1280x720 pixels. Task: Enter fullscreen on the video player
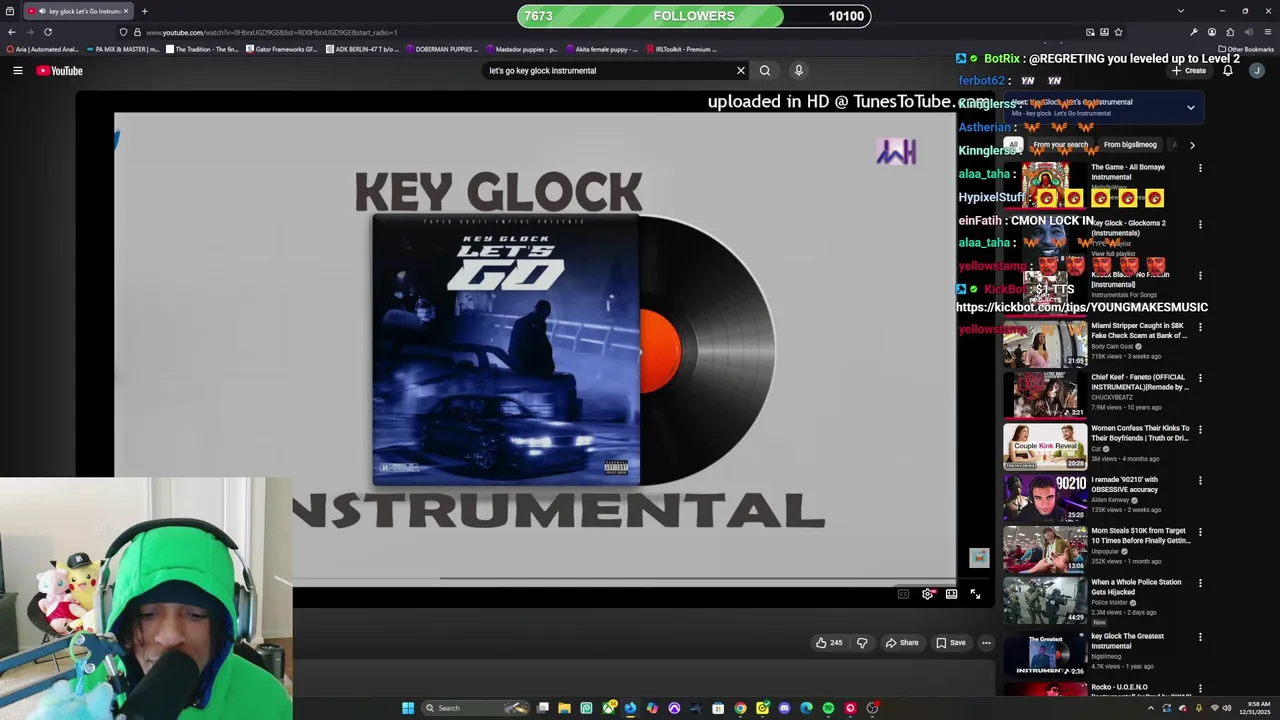pos(975,594)
